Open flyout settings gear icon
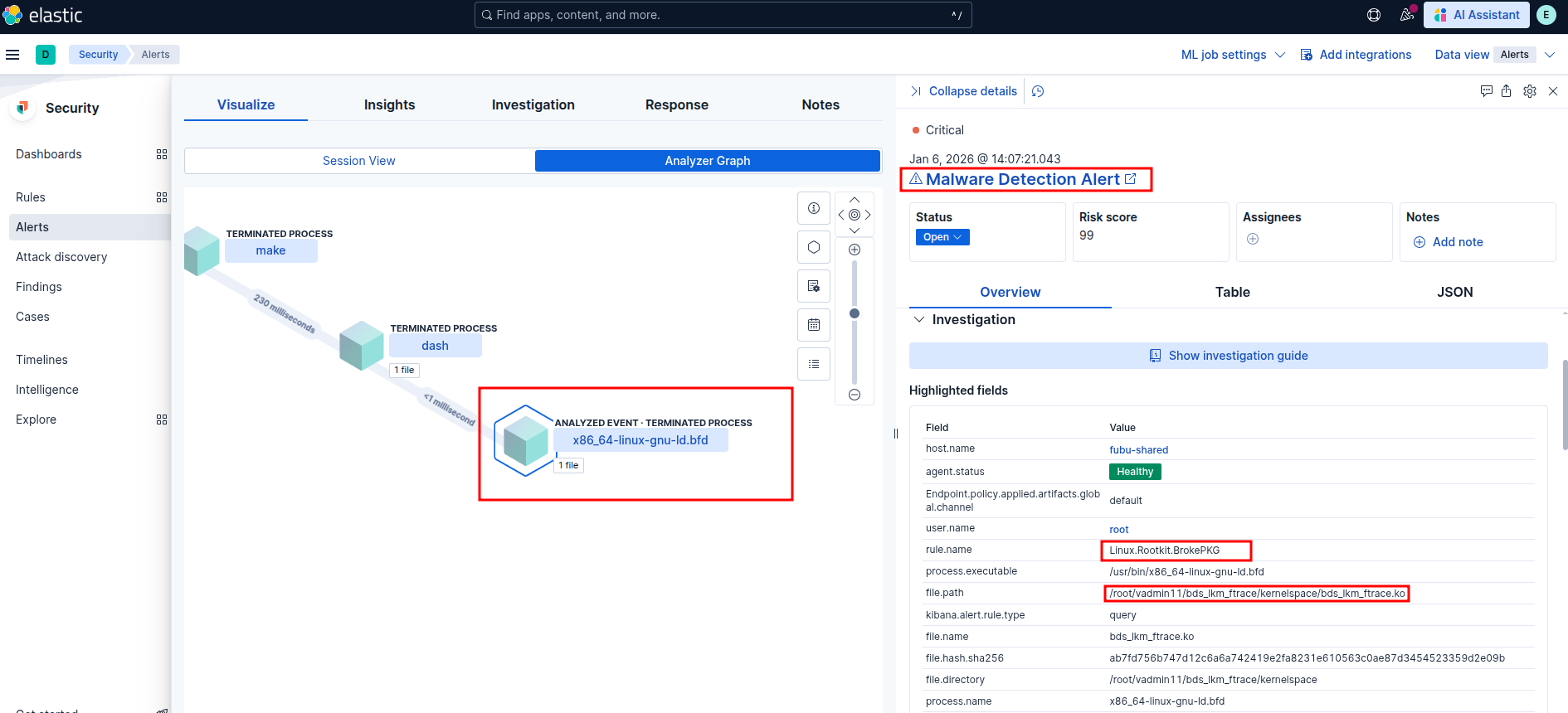The image size is (1568, 713). pos(1530,91)
